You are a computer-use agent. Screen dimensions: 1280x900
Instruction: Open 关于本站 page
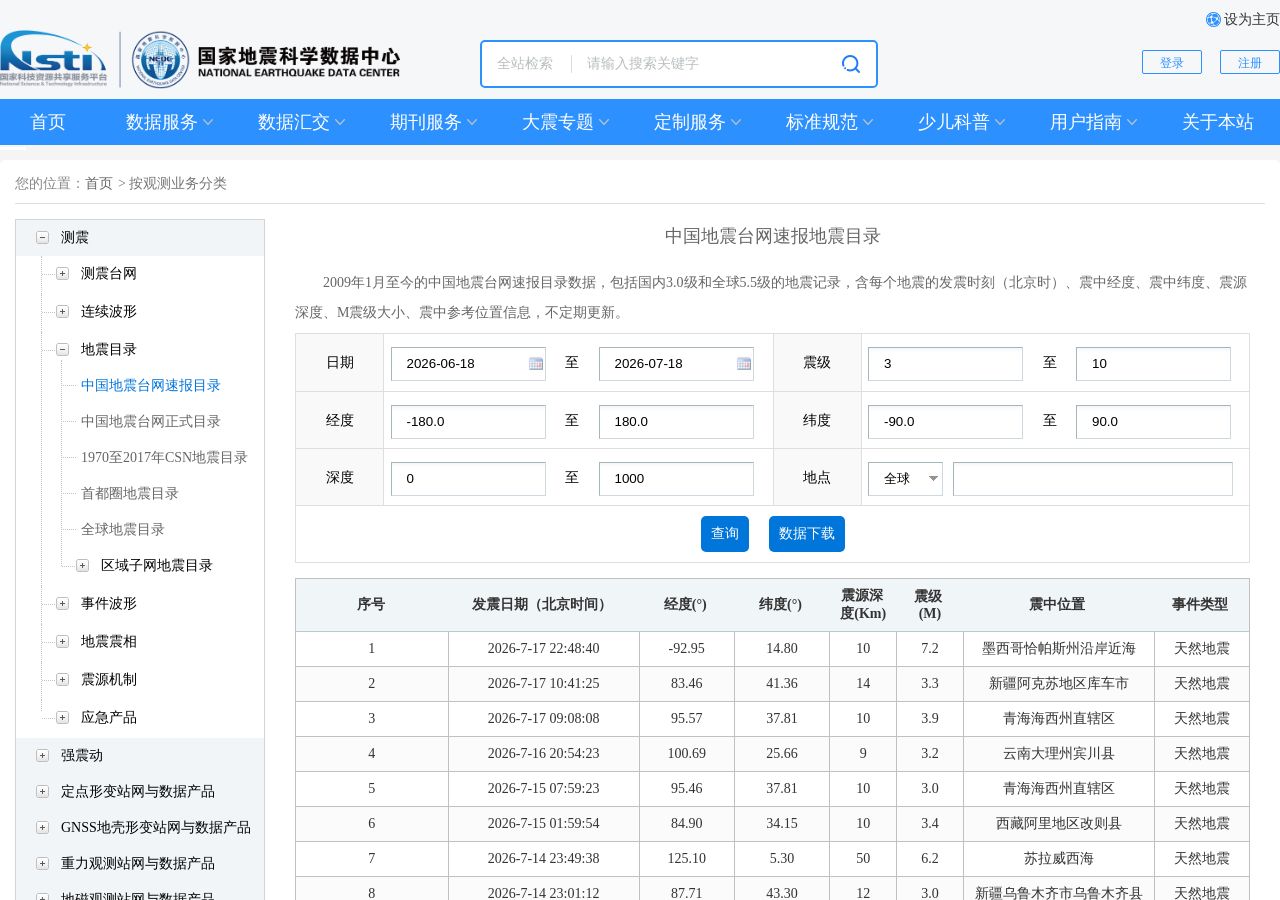point(1218,122)
